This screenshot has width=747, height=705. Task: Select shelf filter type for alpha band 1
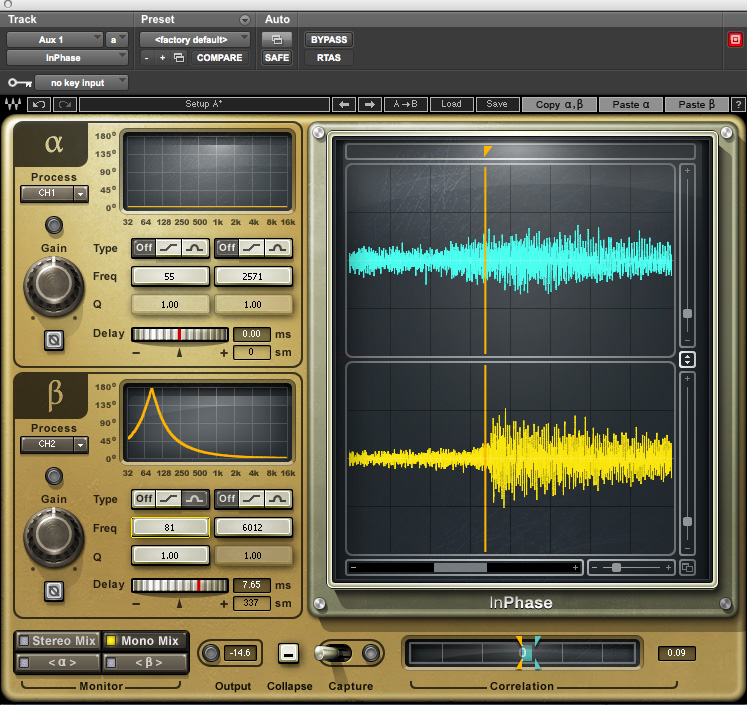coord(169,248)
